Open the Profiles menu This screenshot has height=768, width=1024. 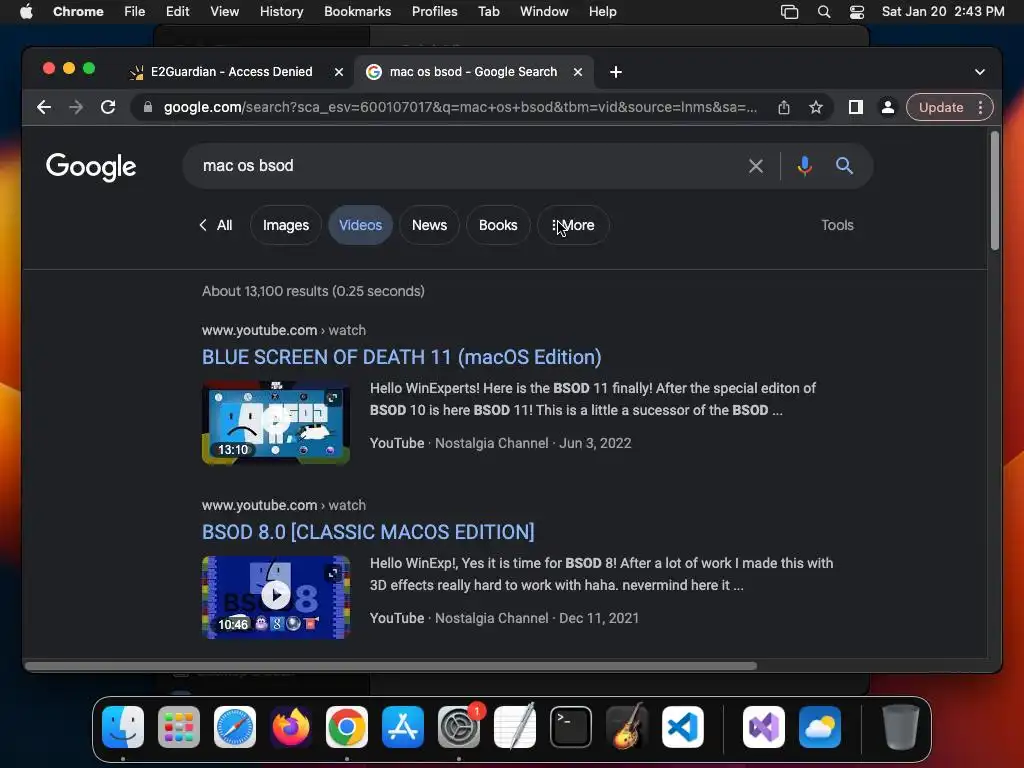point(434,12)
